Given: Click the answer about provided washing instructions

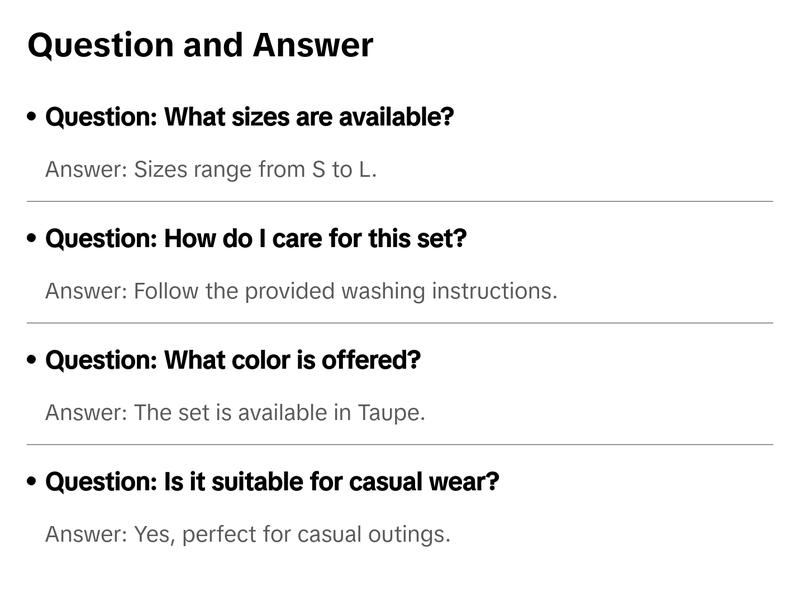Looking at the screenshot, I should 301,291.
